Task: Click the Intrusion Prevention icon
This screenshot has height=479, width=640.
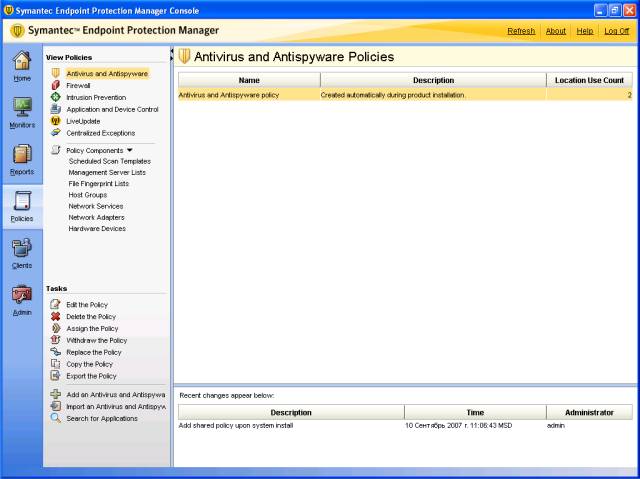Action: (x=56, y=97)
